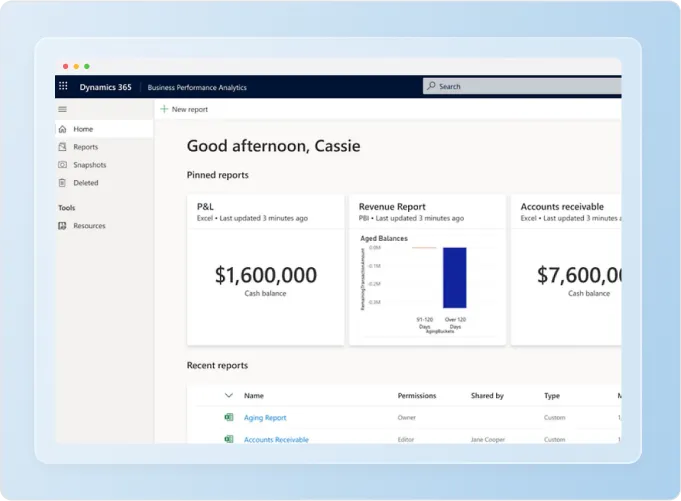
Task: Sort the table by the Name column
Action: tap(254, 396)
